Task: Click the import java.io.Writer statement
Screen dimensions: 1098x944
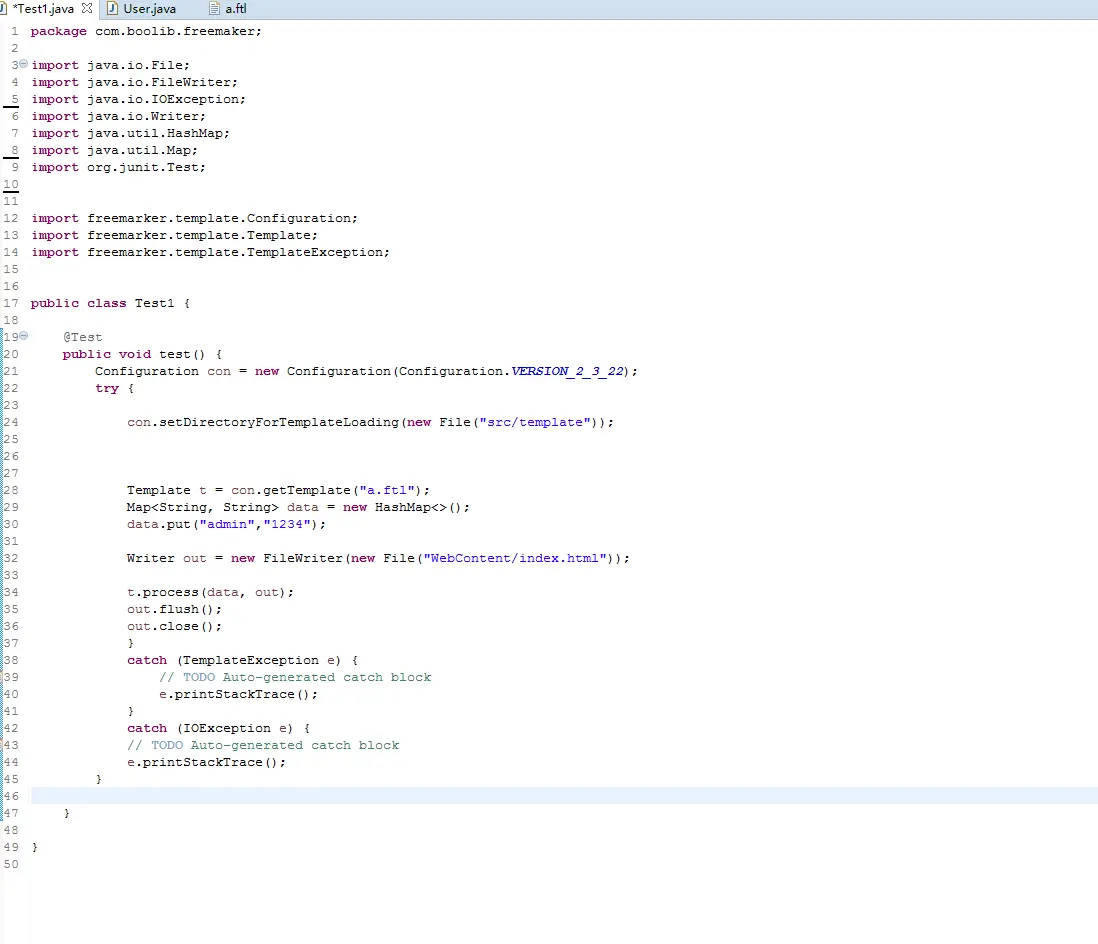Action: pos(118,116)
